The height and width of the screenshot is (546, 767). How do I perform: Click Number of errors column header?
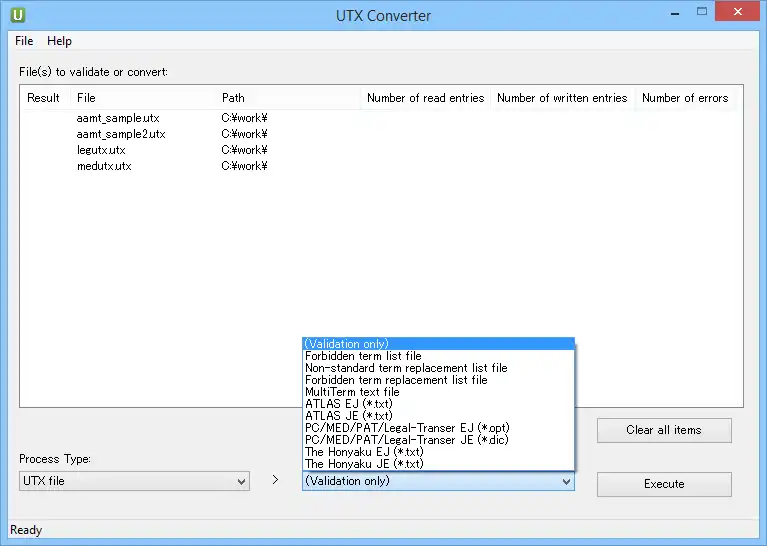pyautogui.click(x=685, y=98)
